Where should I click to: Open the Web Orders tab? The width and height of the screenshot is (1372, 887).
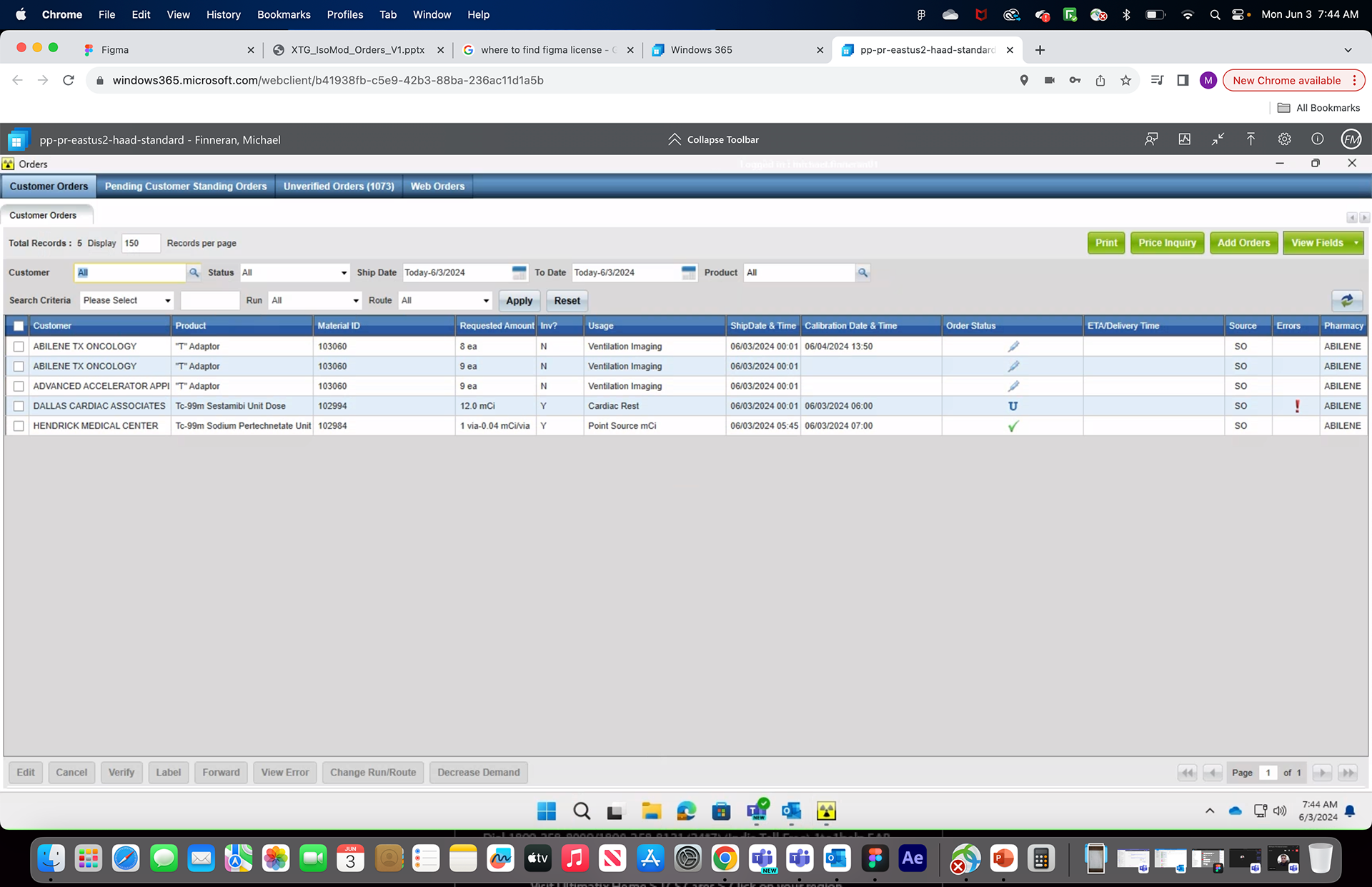437,187
